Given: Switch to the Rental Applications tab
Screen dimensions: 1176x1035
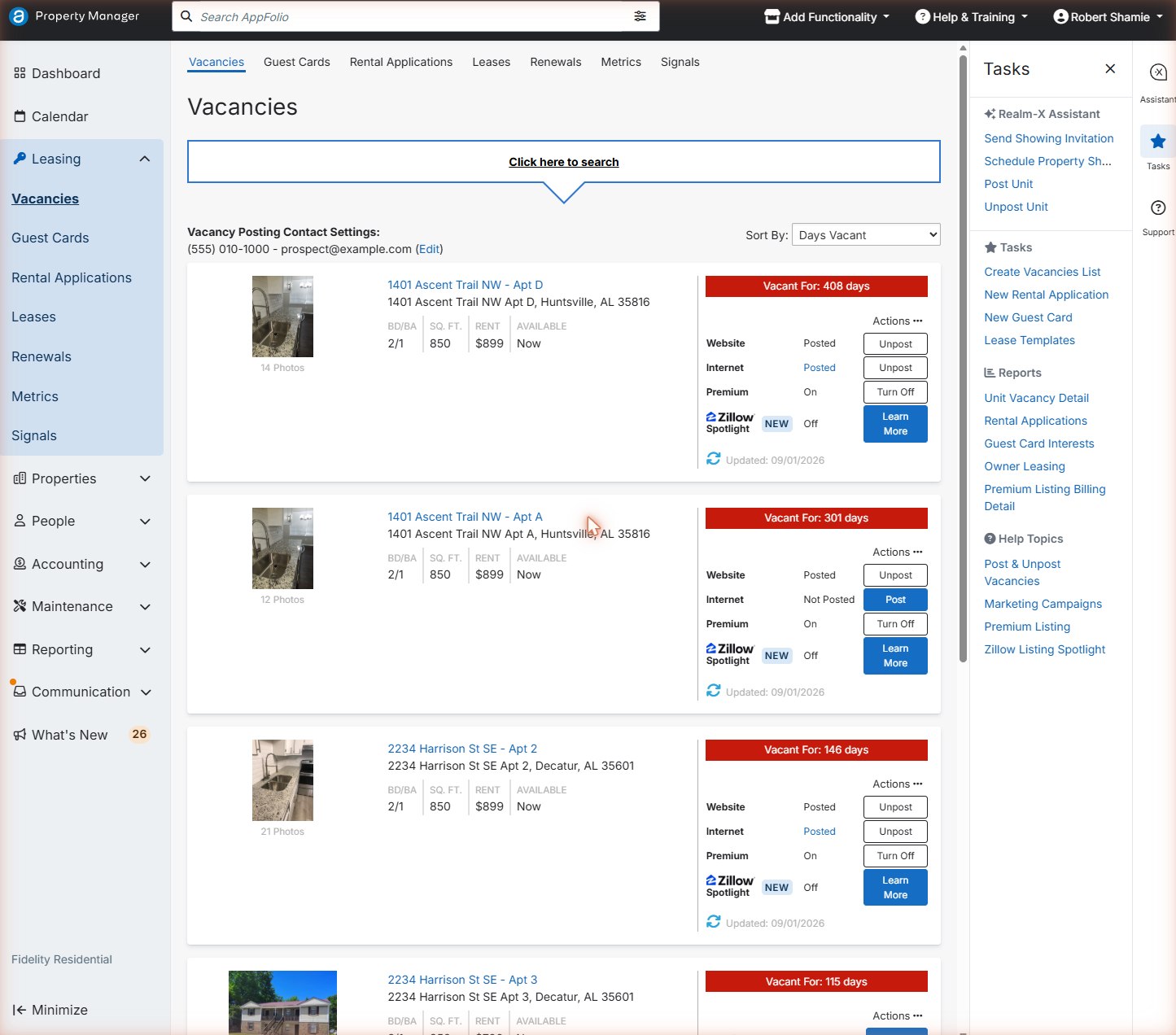Looking at the screenshot, I should pos(401,62).
